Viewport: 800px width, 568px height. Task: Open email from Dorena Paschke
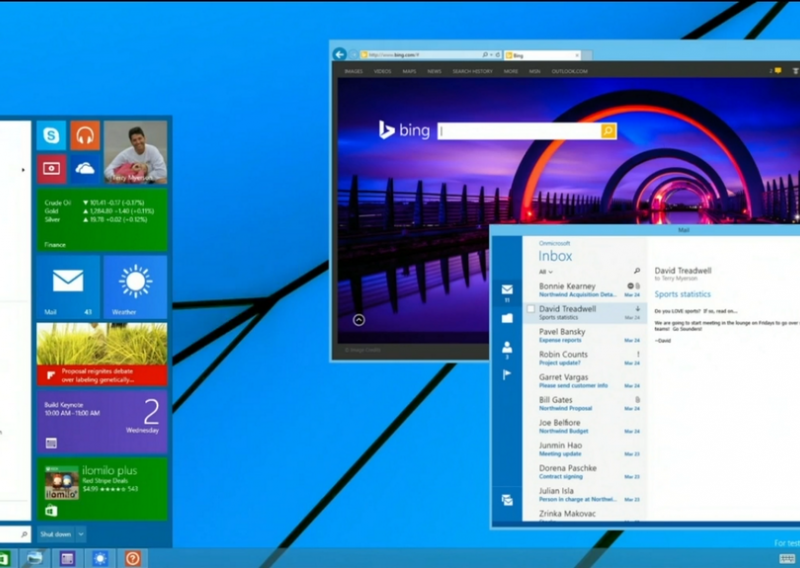point(585,472)
